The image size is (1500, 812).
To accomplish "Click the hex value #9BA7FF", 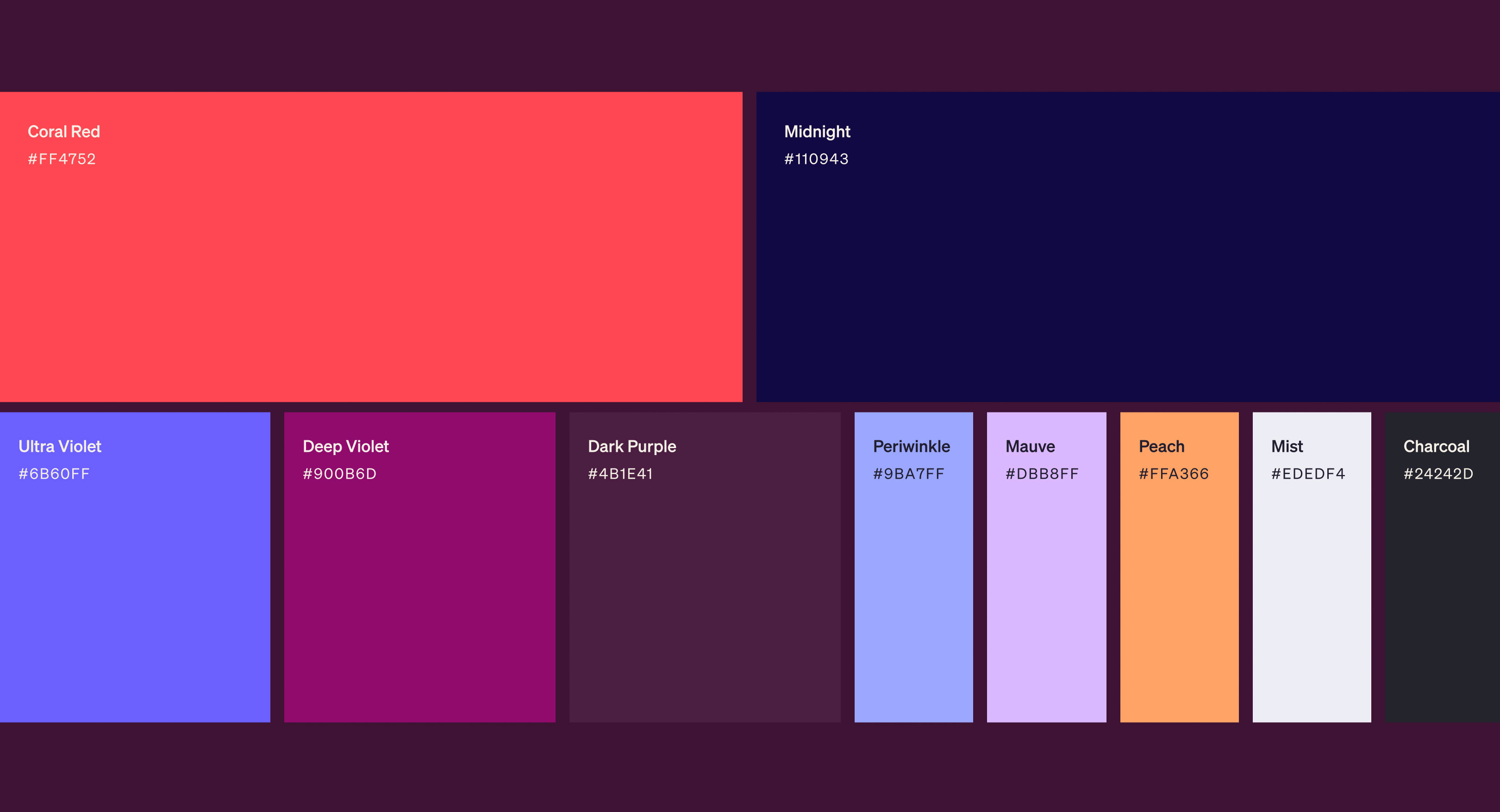I will (908, 474).
